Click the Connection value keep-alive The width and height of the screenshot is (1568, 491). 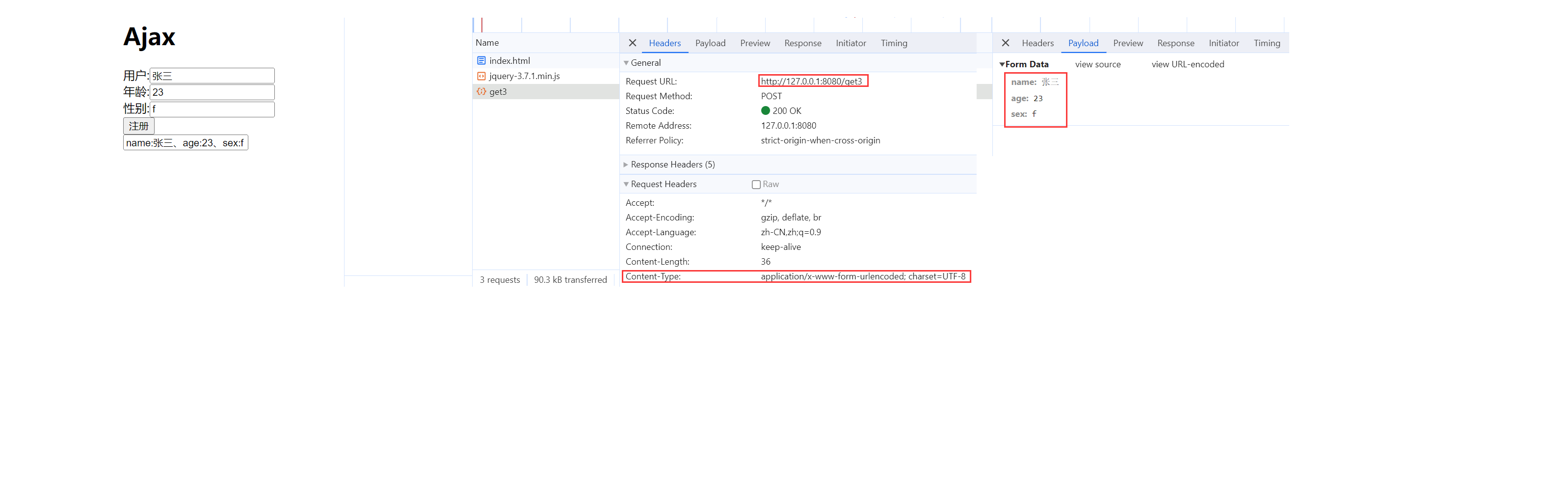click(780, 246)
